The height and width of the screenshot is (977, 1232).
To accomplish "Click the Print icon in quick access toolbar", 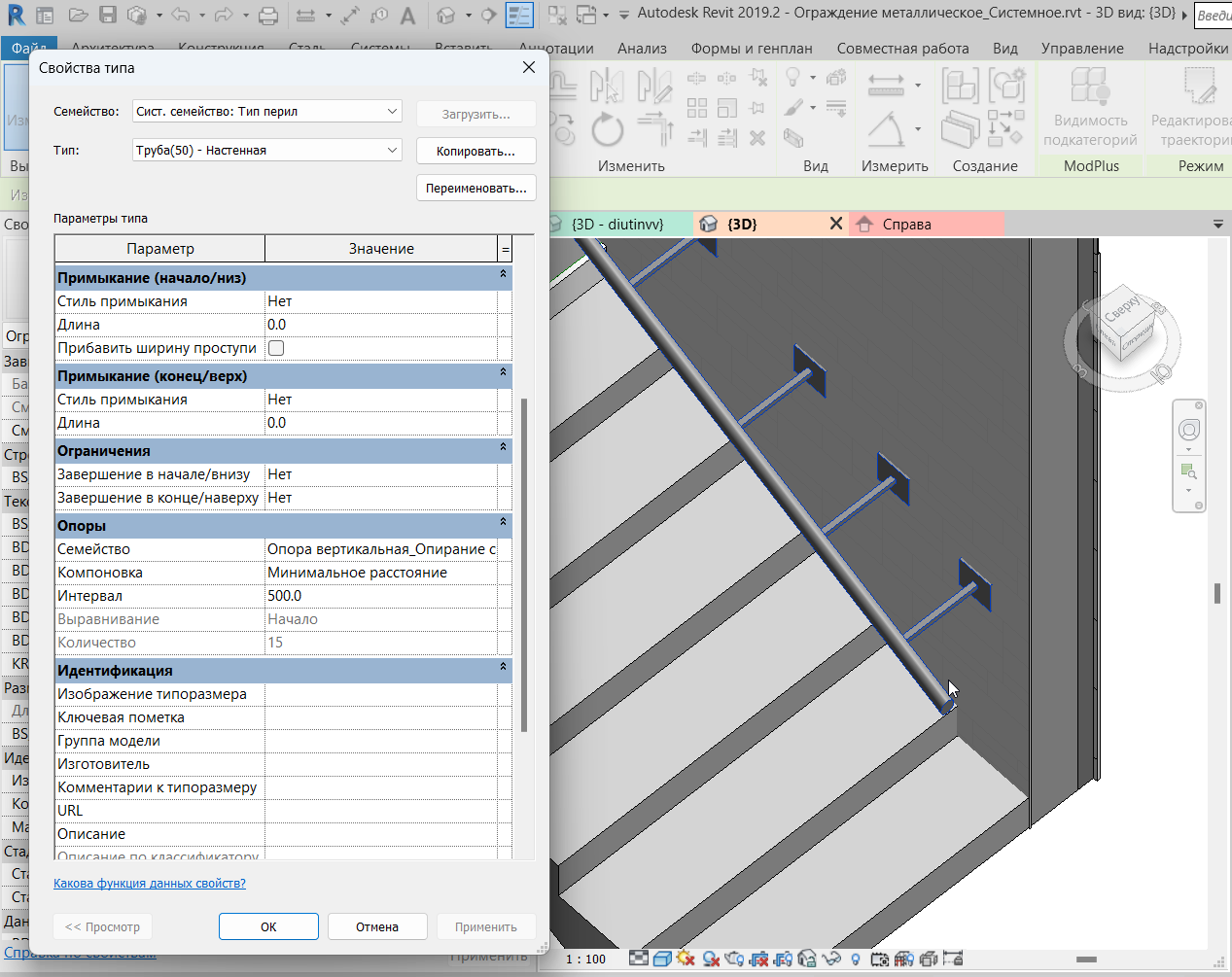I will [x=268, y=16].
